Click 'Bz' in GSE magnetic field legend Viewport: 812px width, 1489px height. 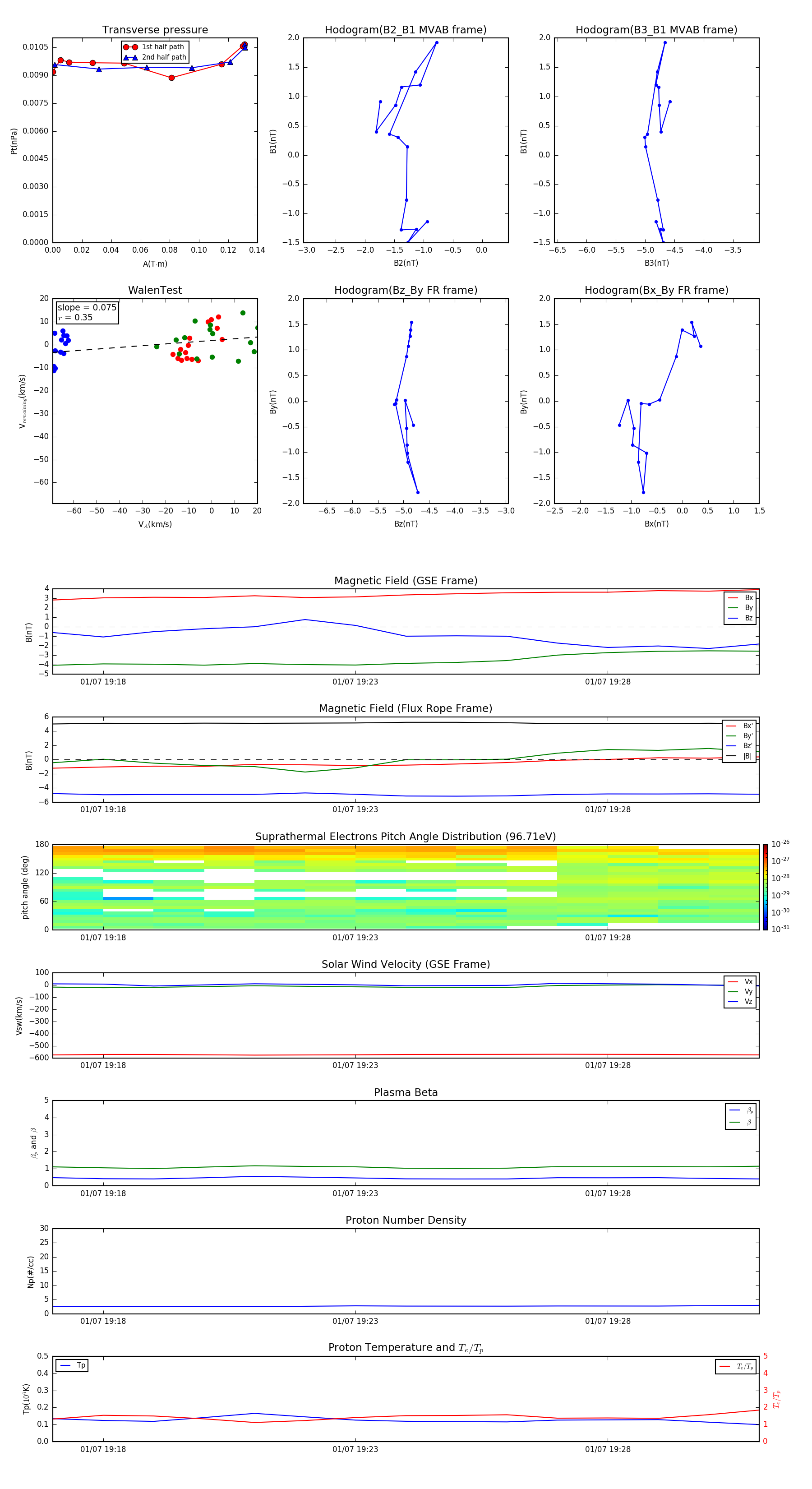click(x=748, y=618)
